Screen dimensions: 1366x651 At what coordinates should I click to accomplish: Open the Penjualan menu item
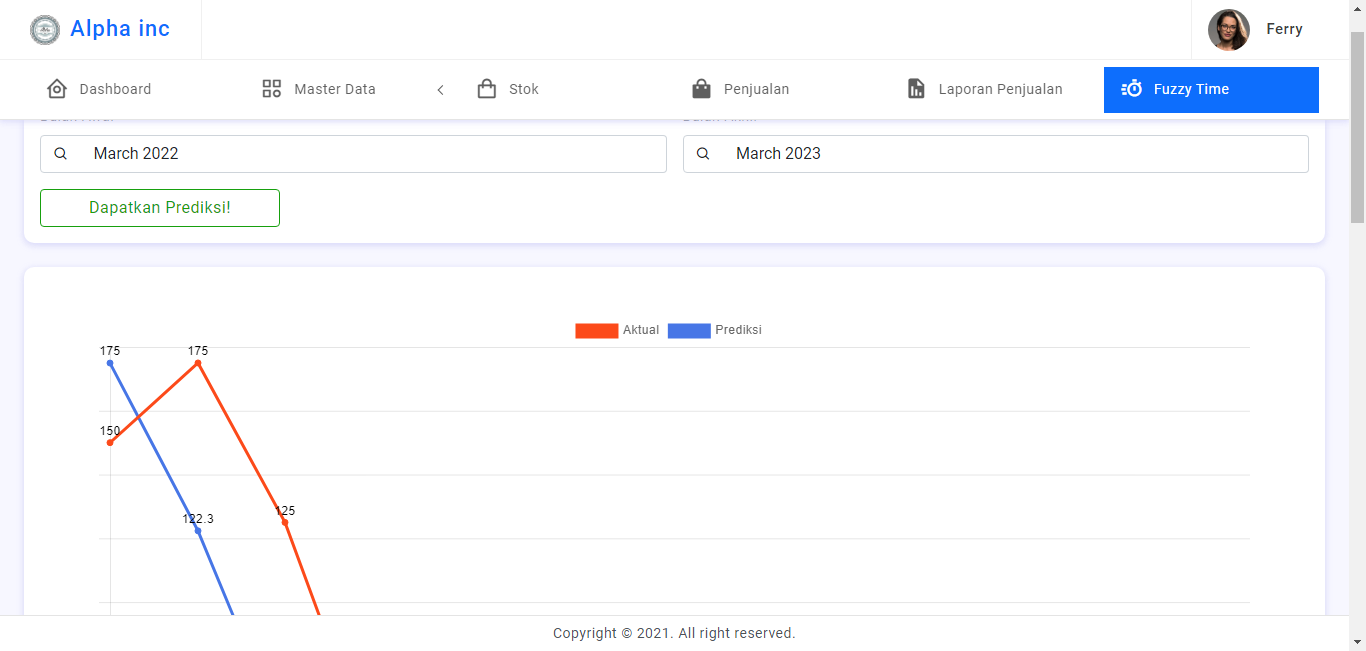pyautogui.click(x=756, y=89)
